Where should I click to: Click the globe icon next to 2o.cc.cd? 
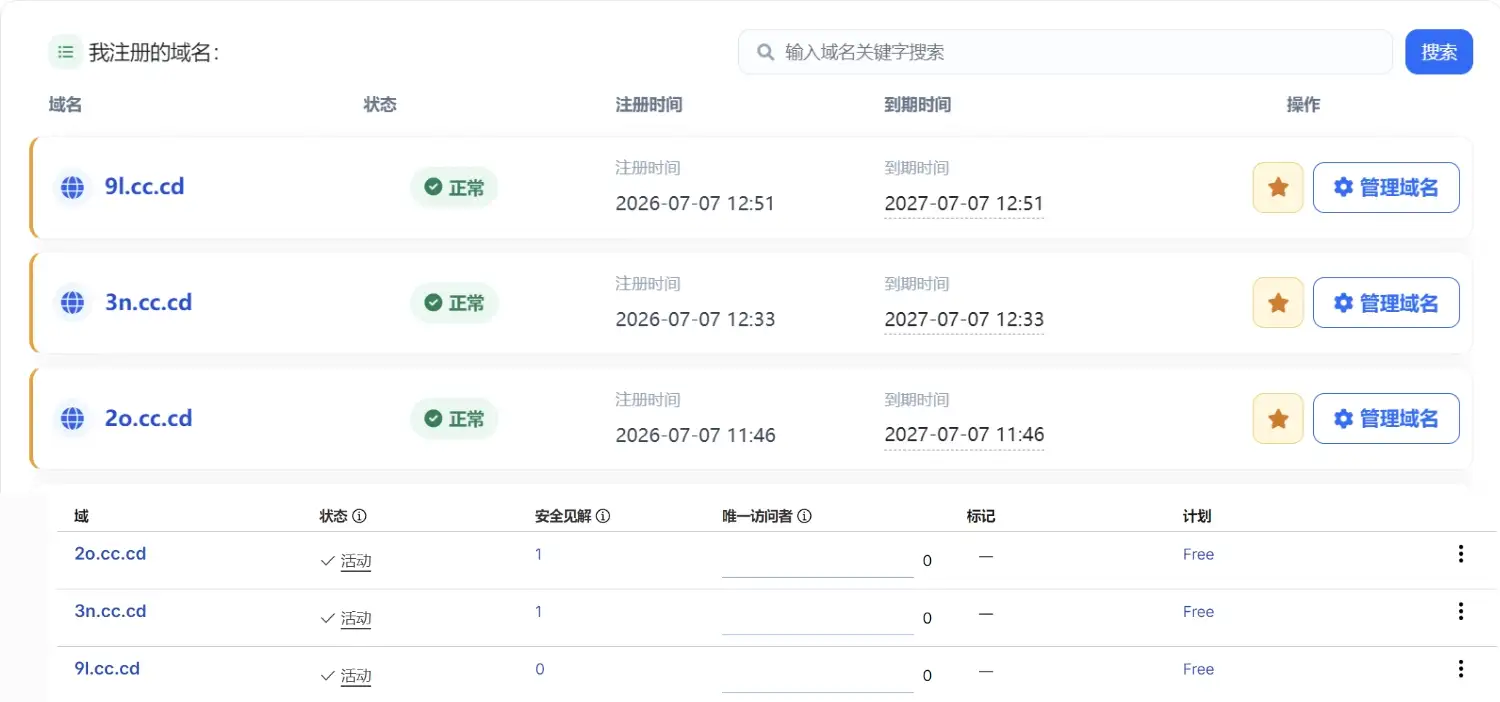coord(72,419)
